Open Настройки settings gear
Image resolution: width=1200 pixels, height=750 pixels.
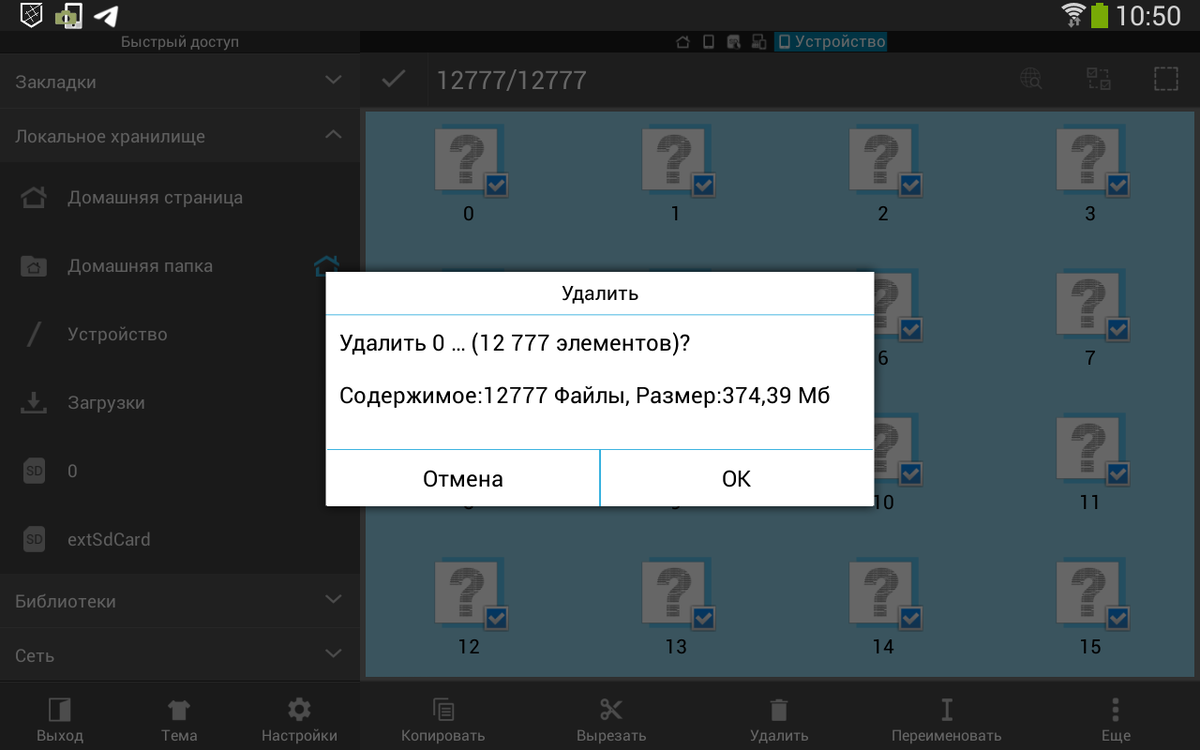[299, 710]
